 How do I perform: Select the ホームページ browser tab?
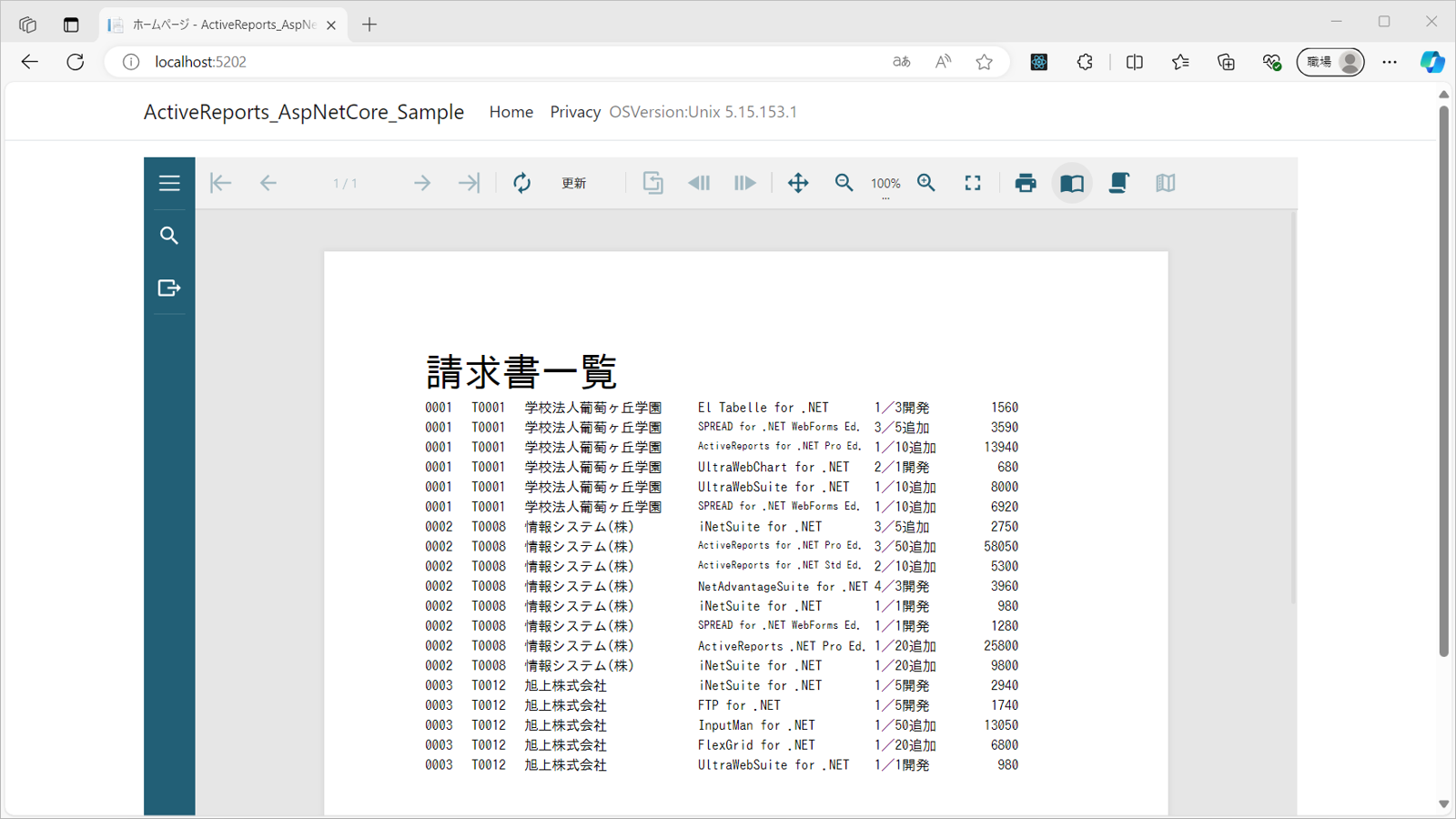tap(223, 25)
